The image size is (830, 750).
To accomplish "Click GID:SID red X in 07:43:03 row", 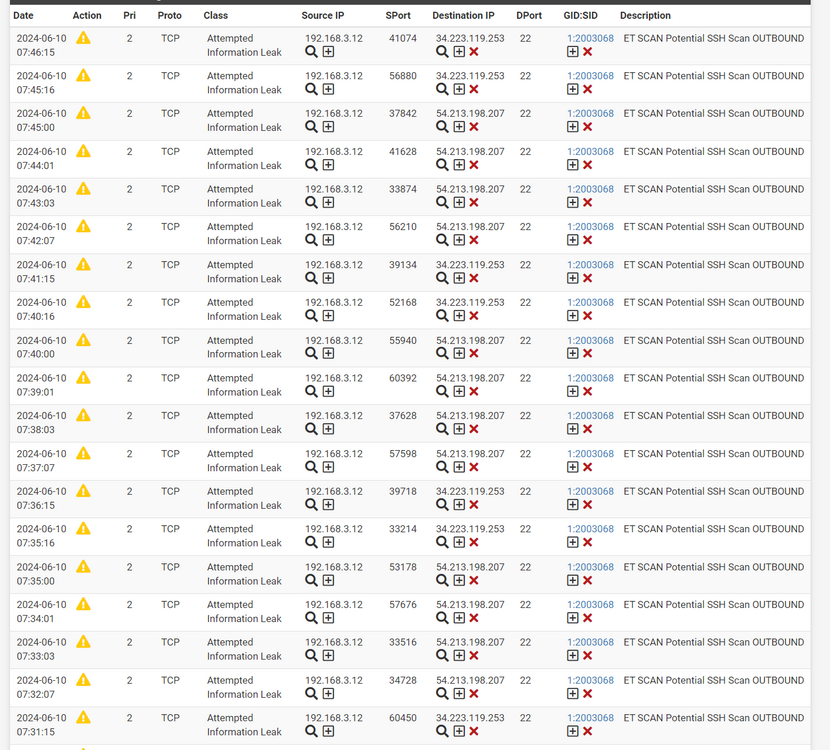I will [587, 203].
